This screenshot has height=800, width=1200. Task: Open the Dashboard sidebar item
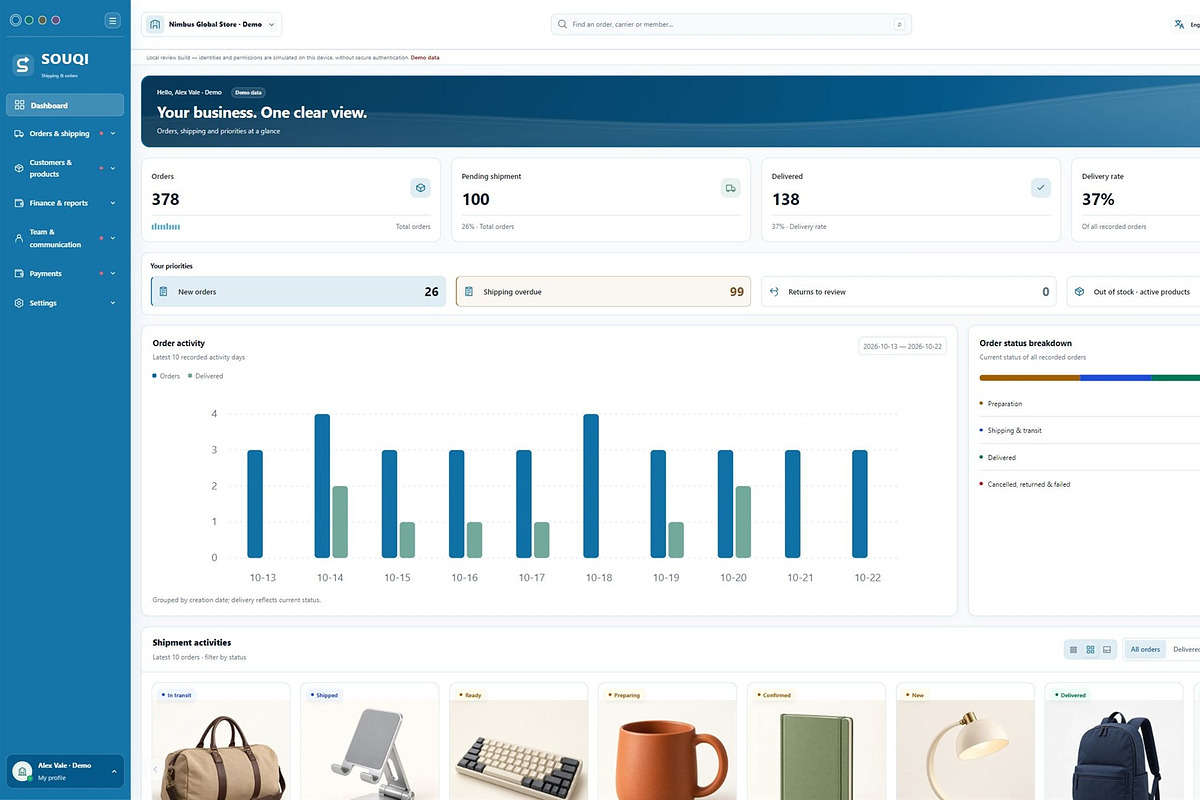65,105
